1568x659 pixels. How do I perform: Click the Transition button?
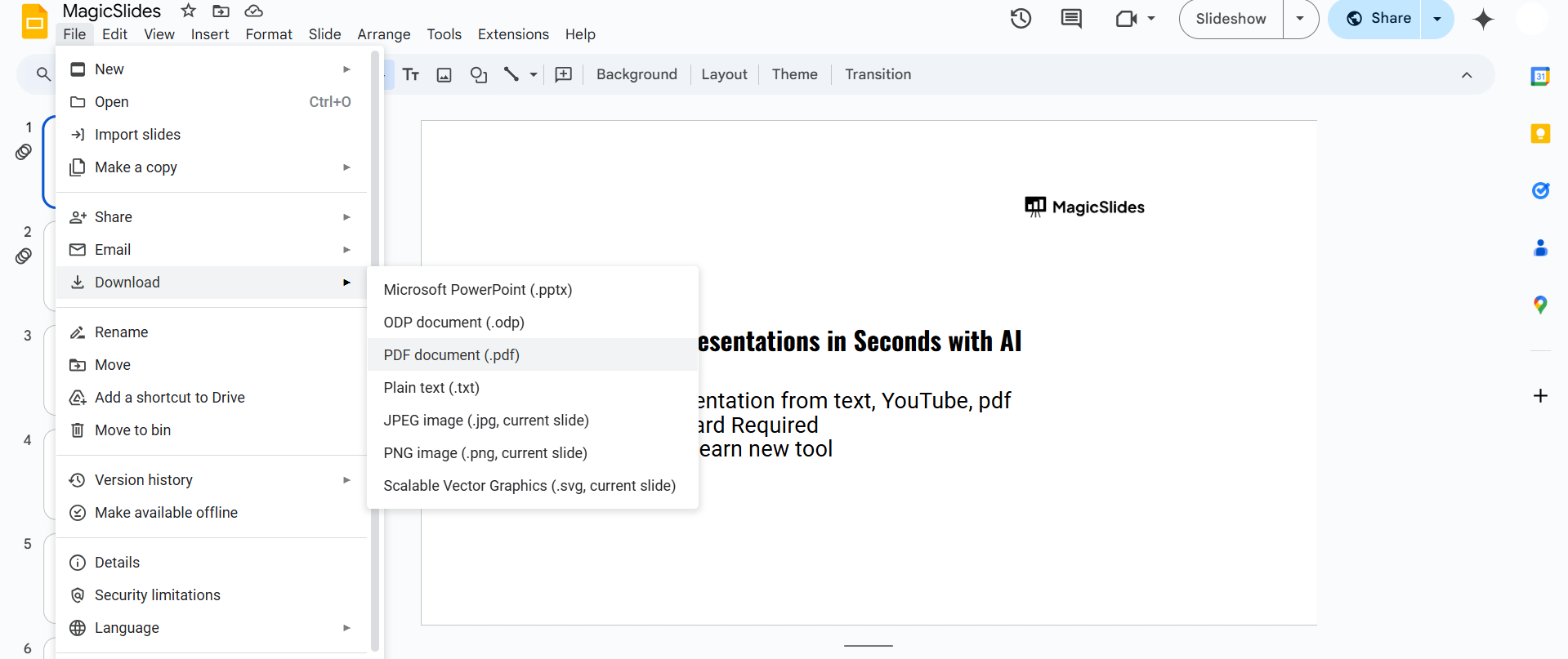[x=878, y=74]
